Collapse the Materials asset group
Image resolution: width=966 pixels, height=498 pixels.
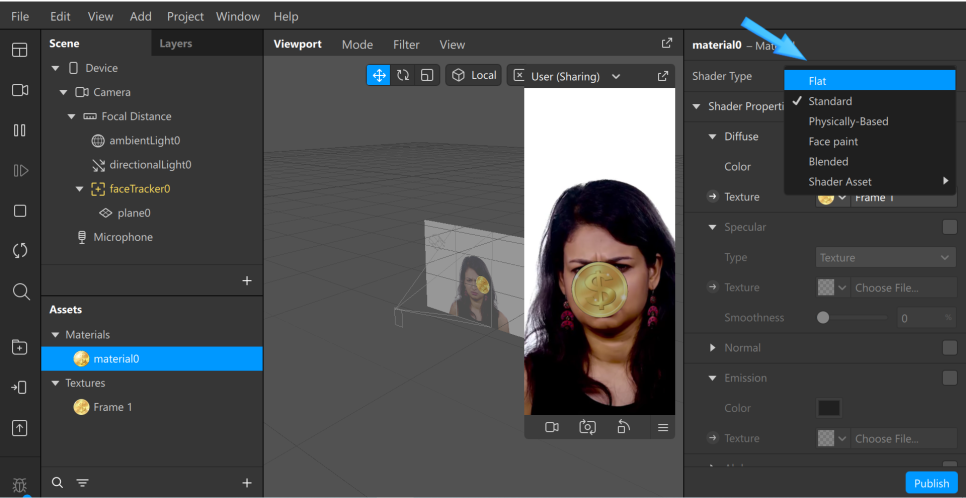[x=56, y=335]
